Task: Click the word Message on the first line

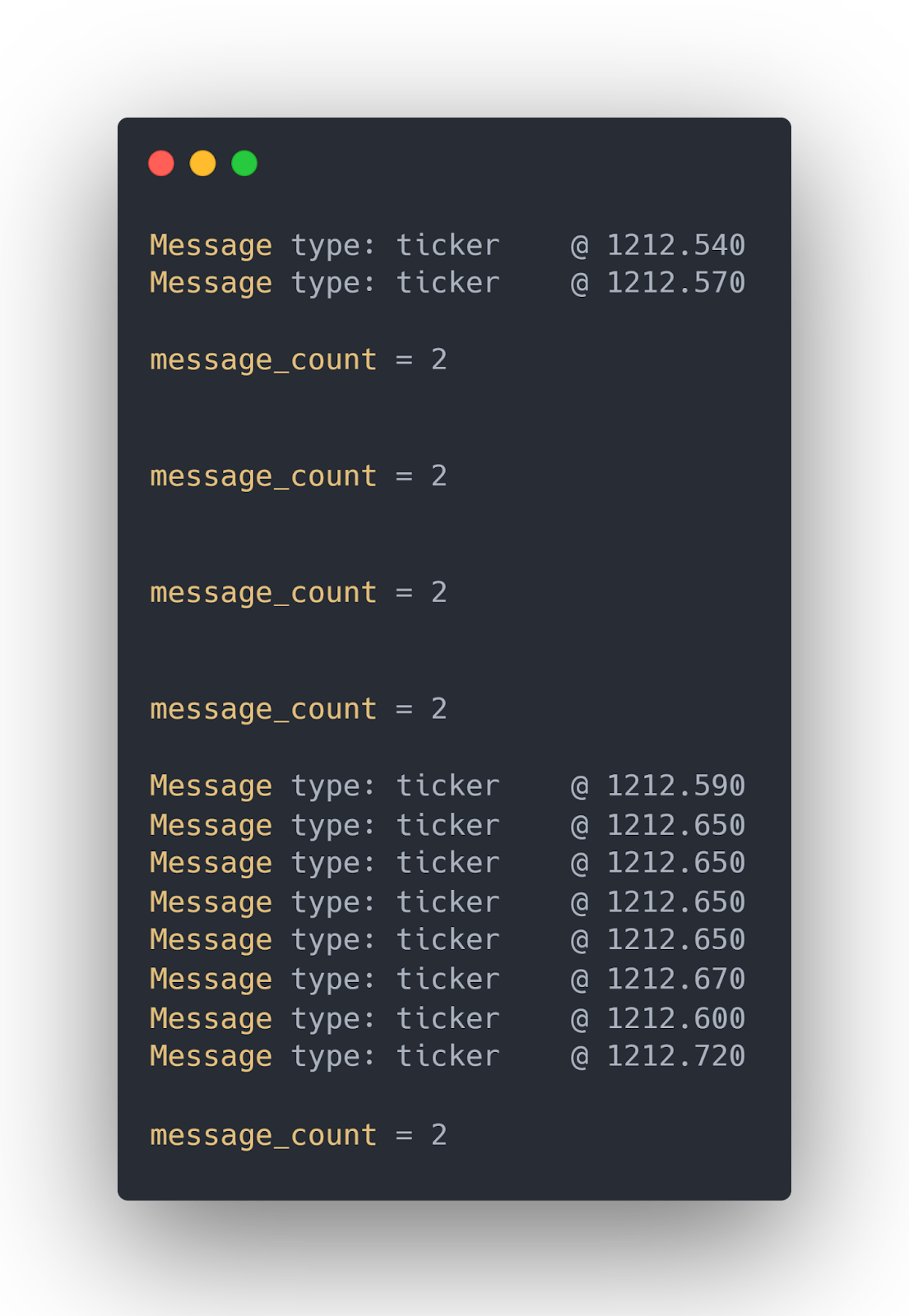Action: click(x=211, y=246)
